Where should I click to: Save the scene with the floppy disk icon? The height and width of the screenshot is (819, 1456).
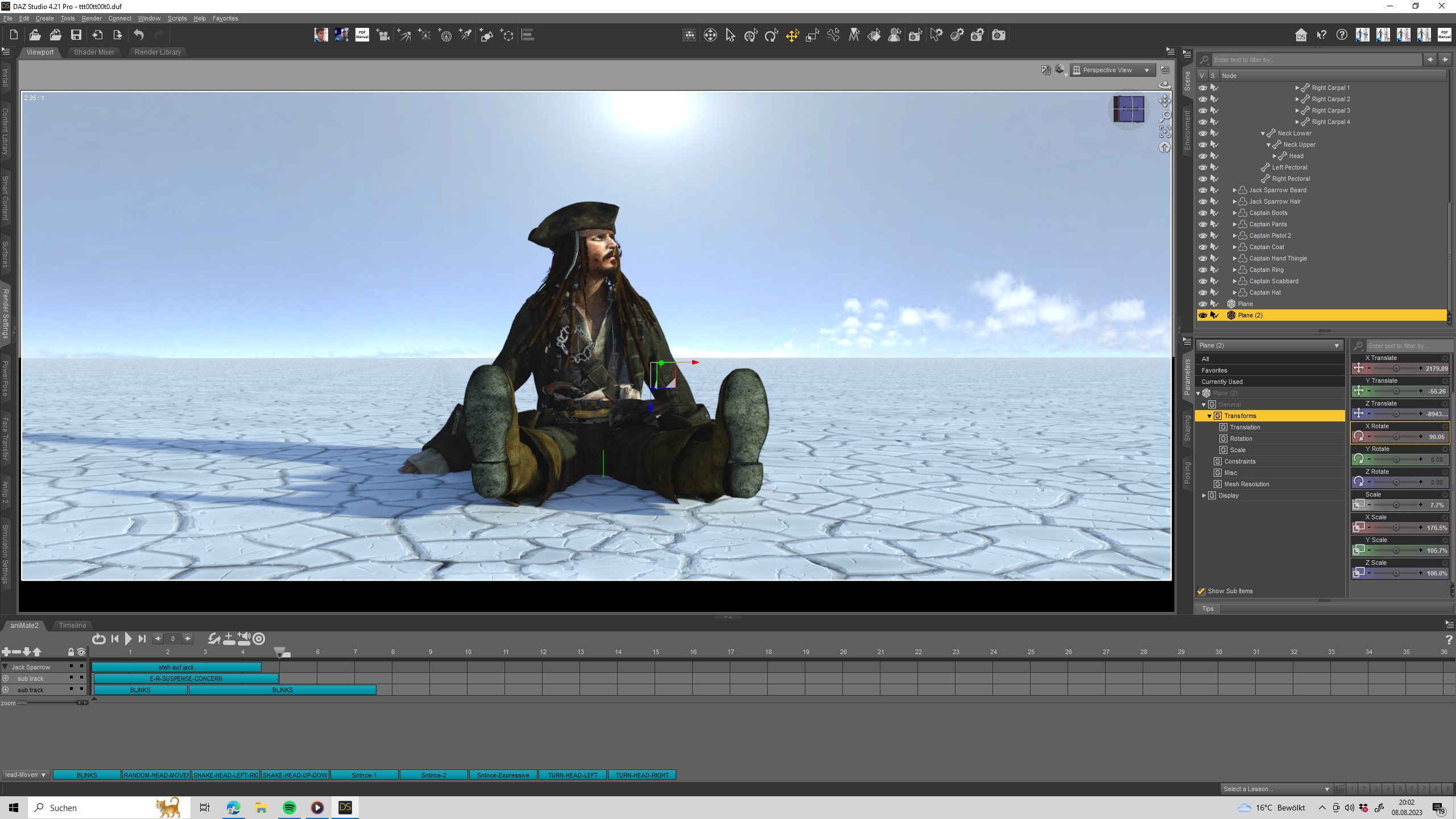click(76, 35)
